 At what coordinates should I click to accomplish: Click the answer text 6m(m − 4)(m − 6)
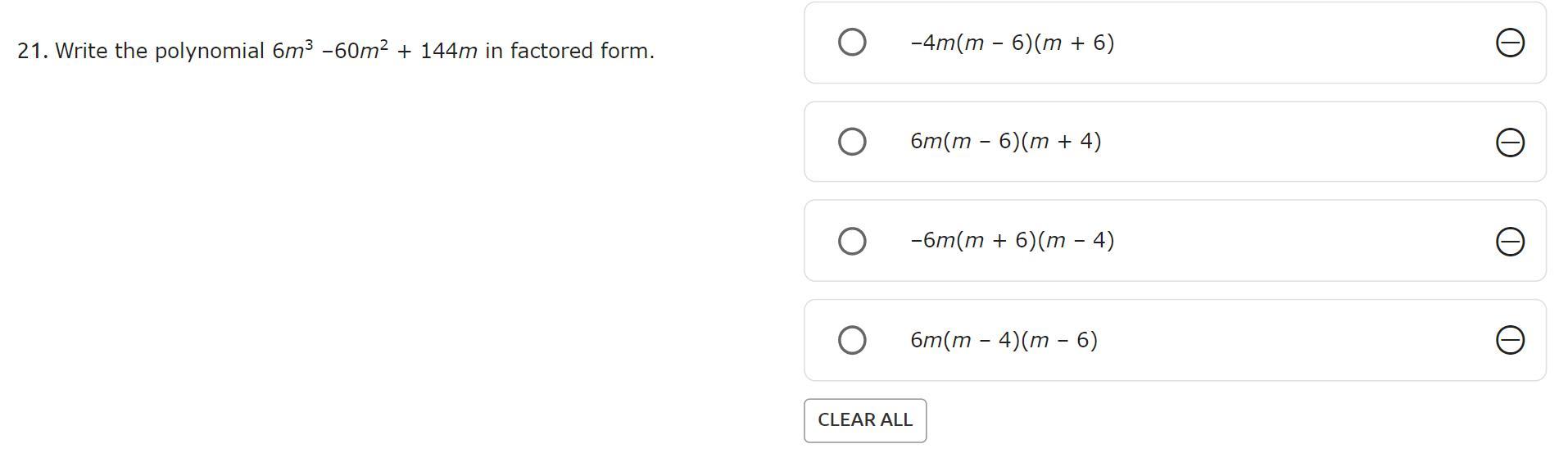[1004, 340]
